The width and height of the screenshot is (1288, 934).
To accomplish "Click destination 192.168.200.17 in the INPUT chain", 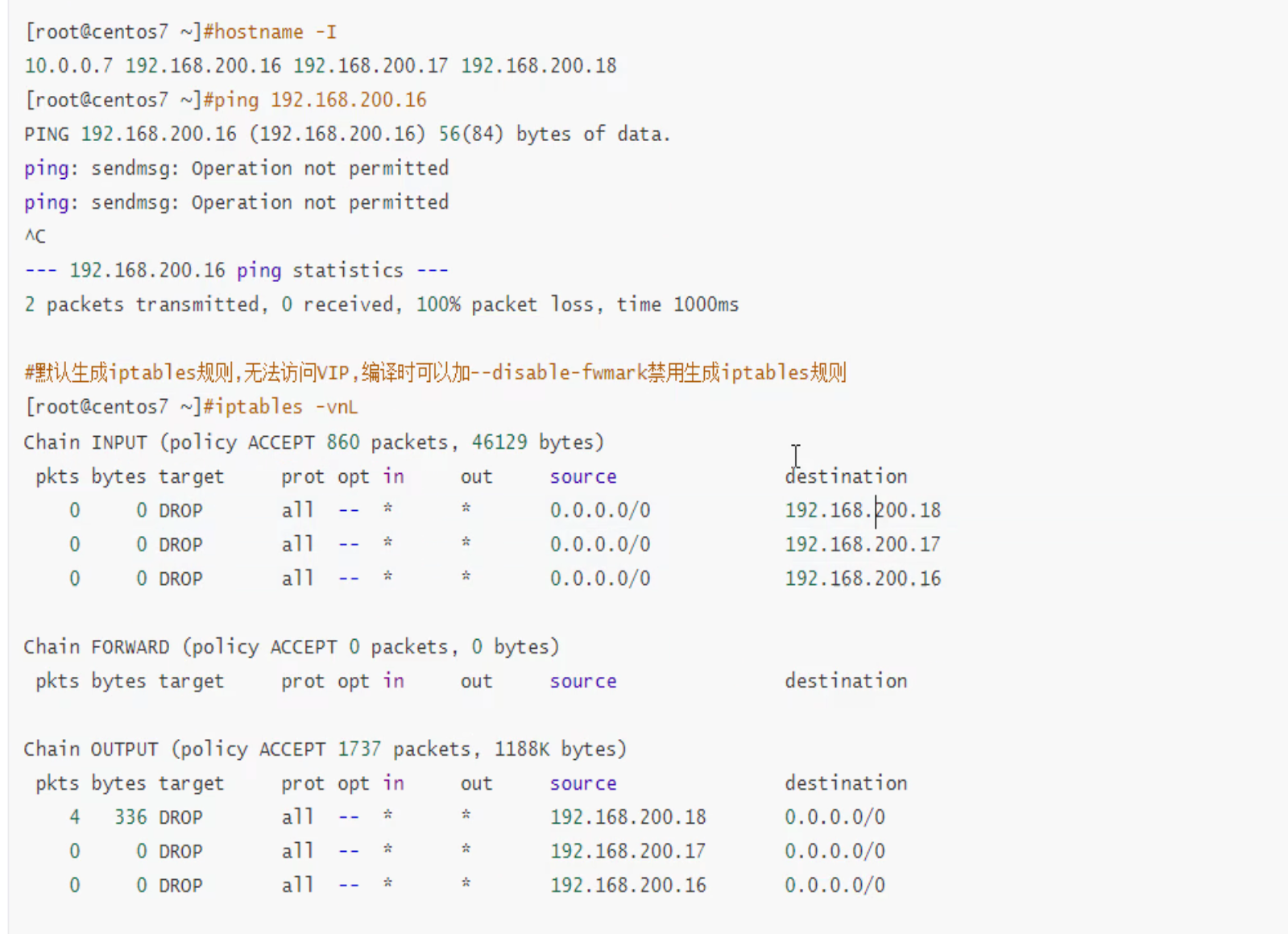I will (863, 545).
